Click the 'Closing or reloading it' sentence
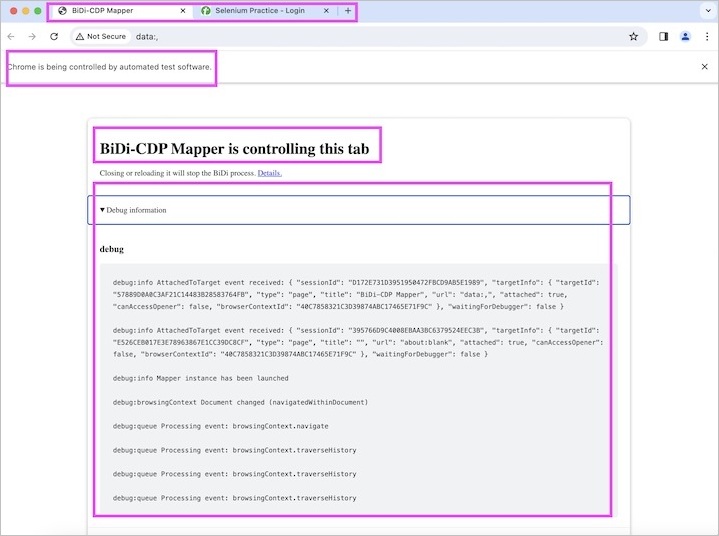This screenshot has height=536, width=719. click(x=177, y=173)
